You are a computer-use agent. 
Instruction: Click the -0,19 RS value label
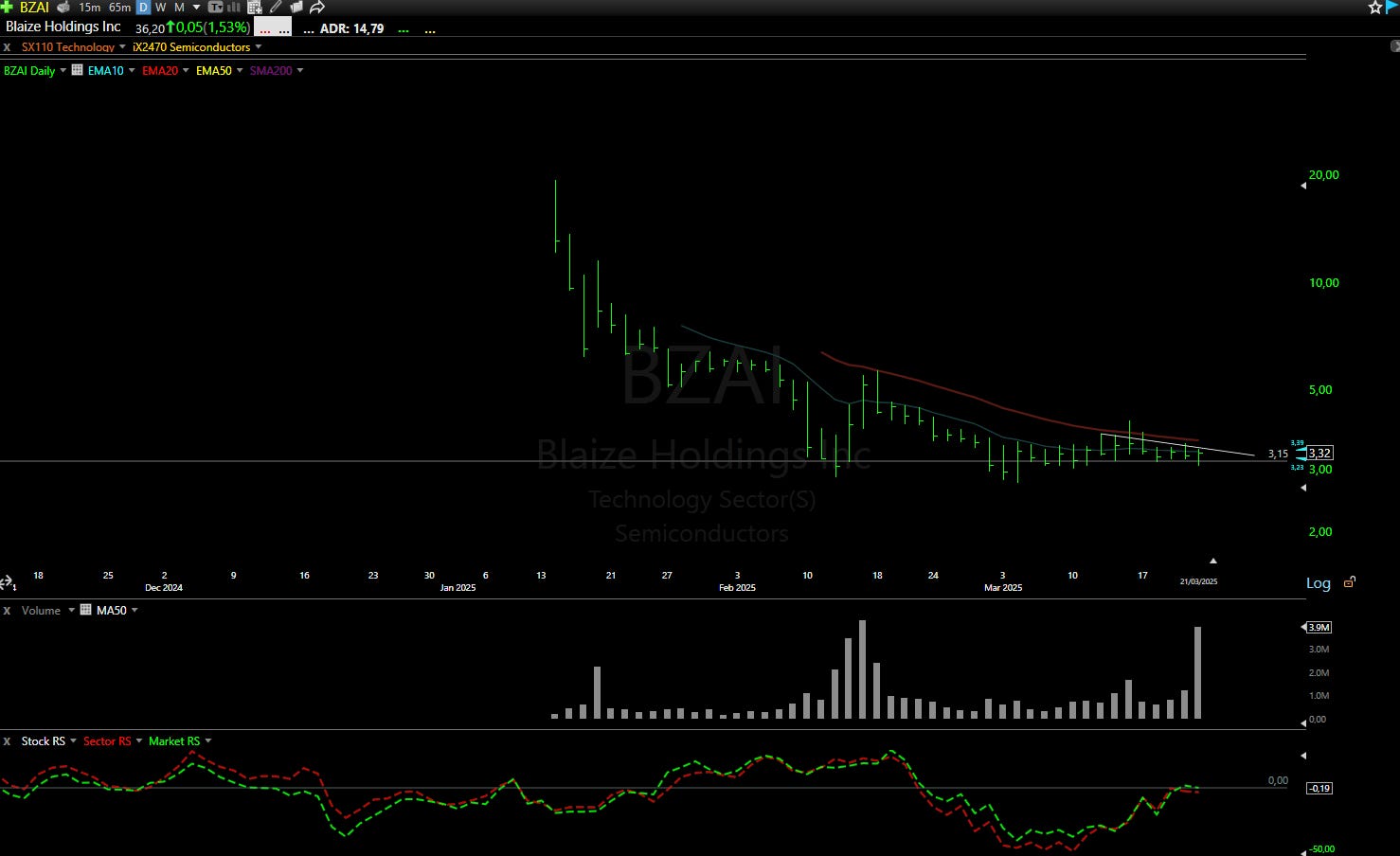(x=1319, y=788)
